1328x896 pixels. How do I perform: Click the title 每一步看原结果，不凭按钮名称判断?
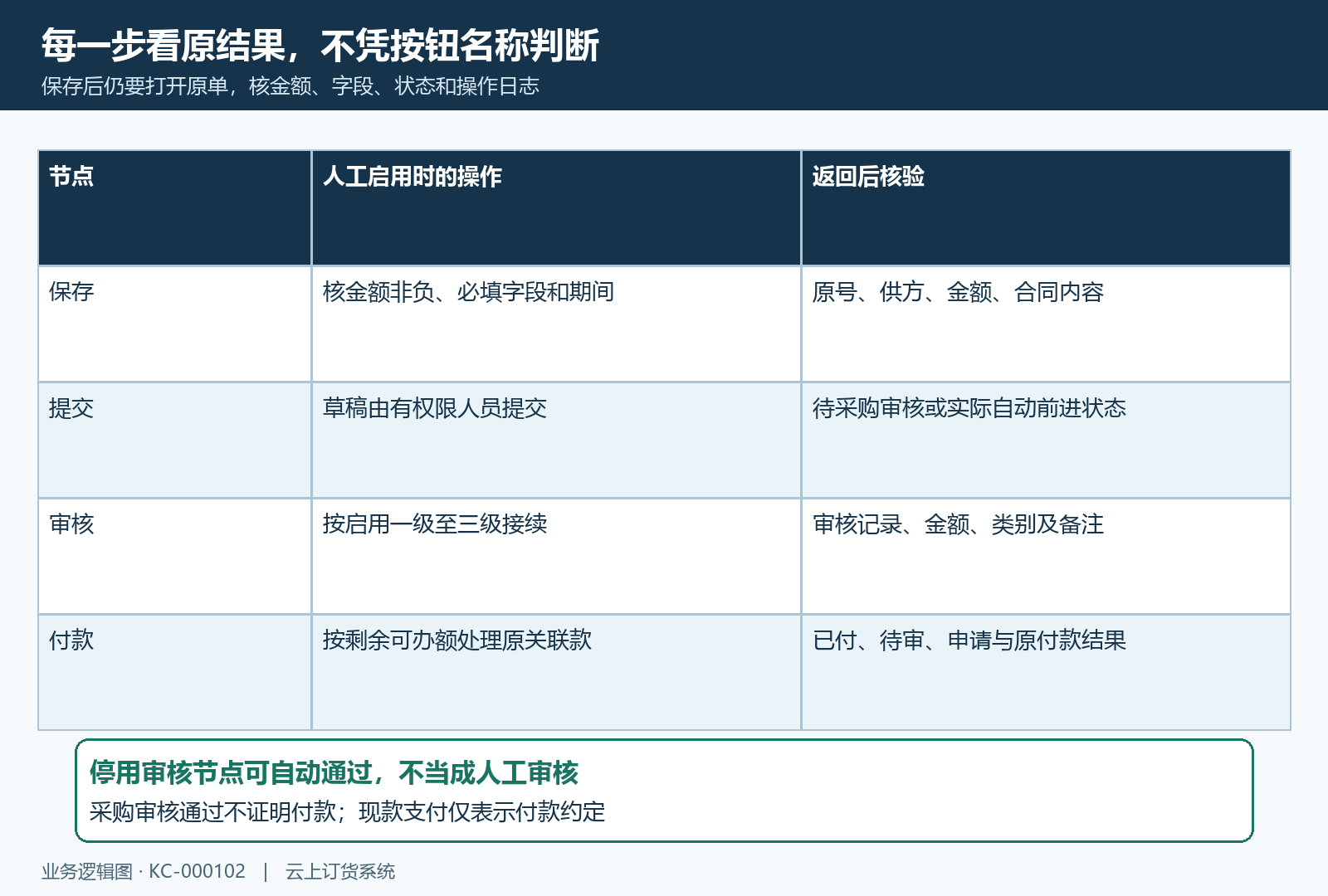(x=320, y=46)
